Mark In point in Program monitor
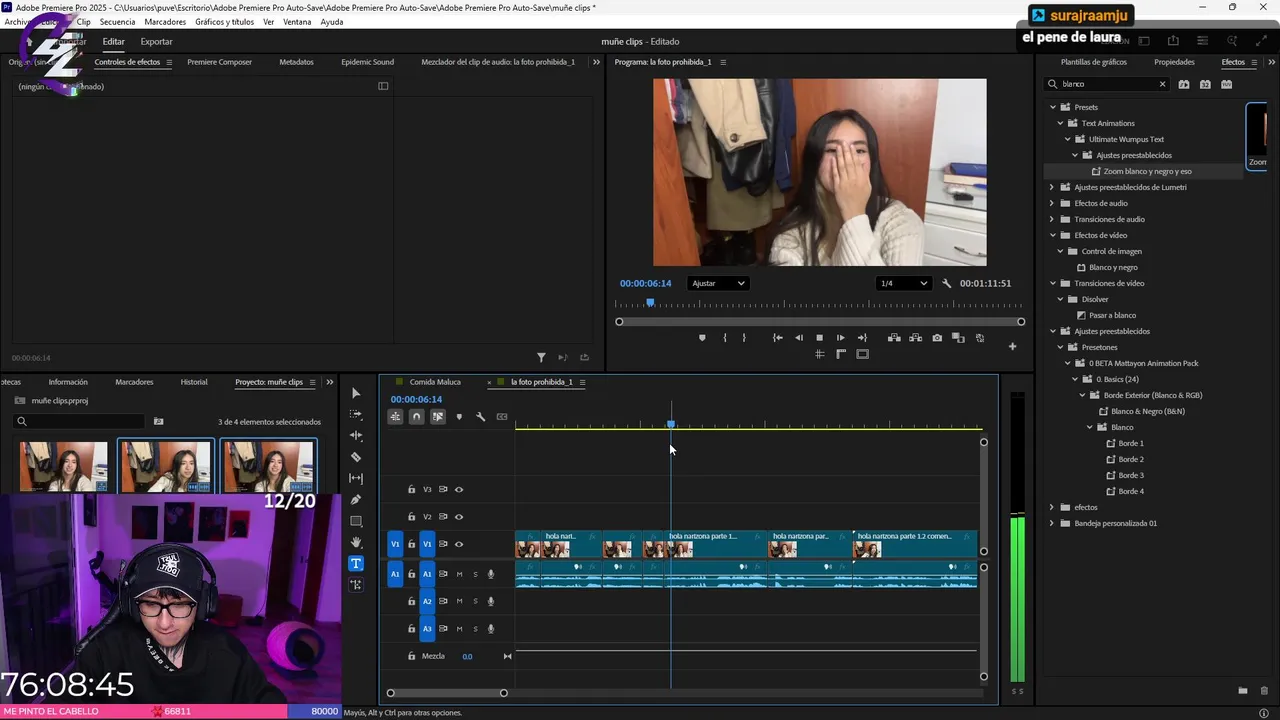 [725, 338]
